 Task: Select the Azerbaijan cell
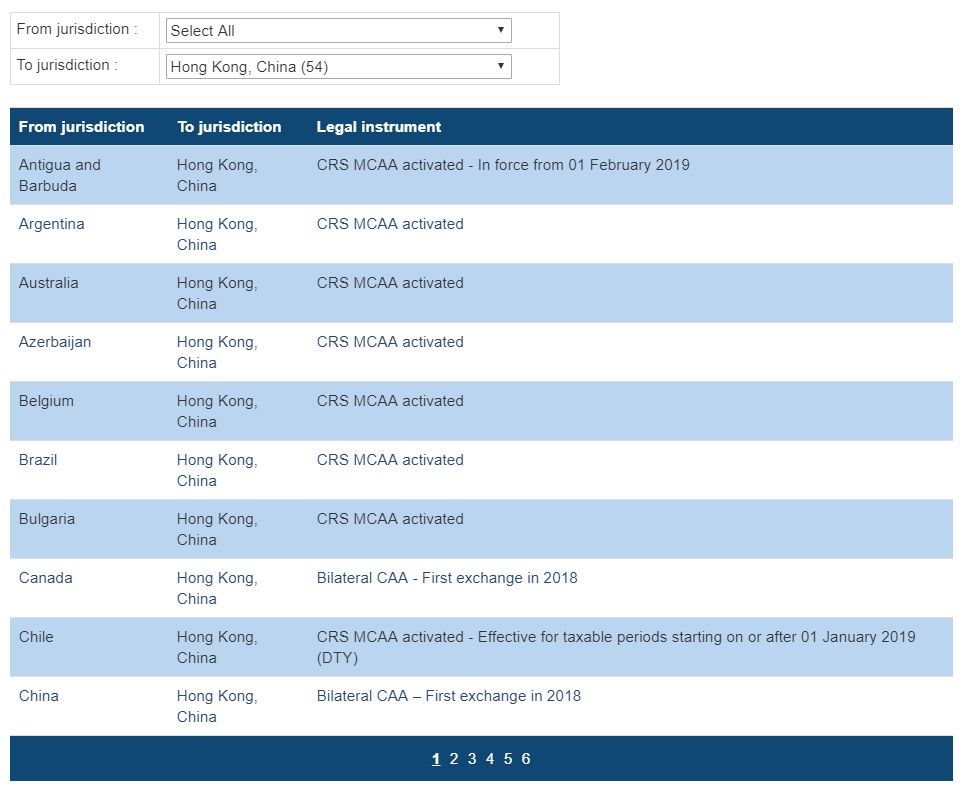(x=55, y=342)
